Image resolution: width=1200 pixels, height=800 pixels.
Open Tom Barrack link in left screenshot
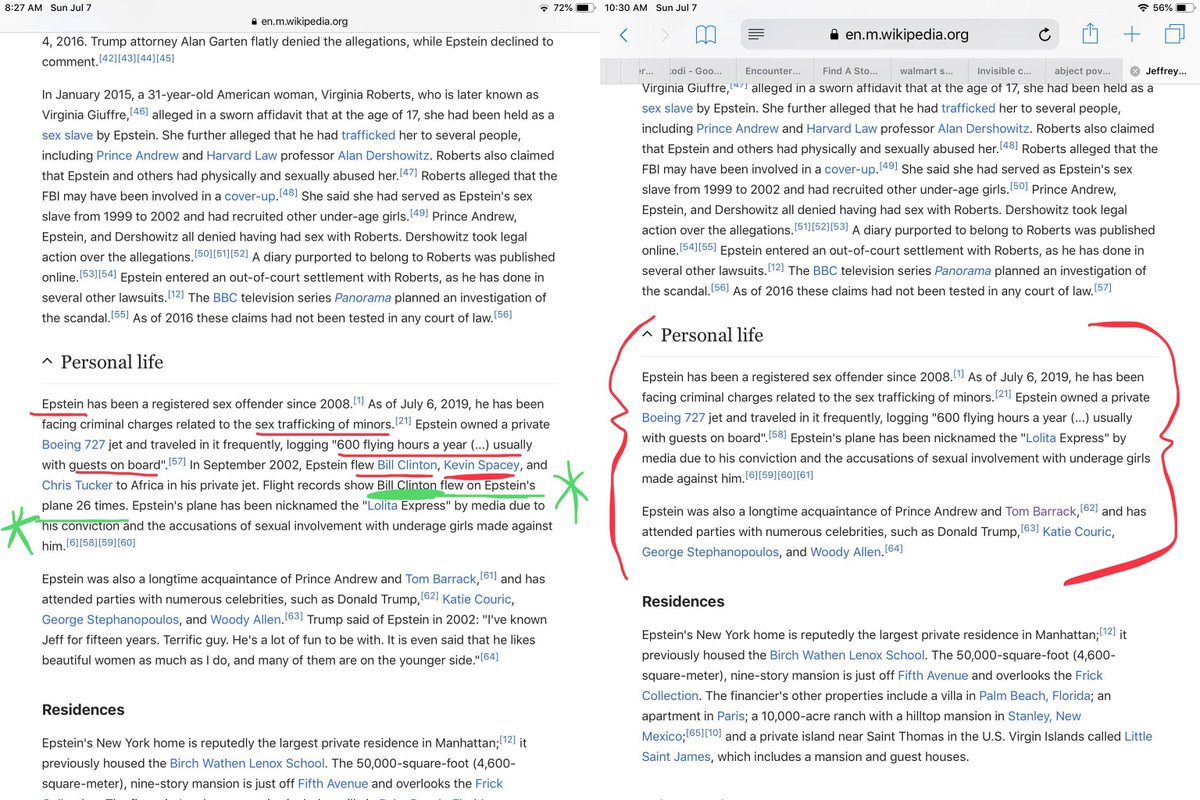440,579
